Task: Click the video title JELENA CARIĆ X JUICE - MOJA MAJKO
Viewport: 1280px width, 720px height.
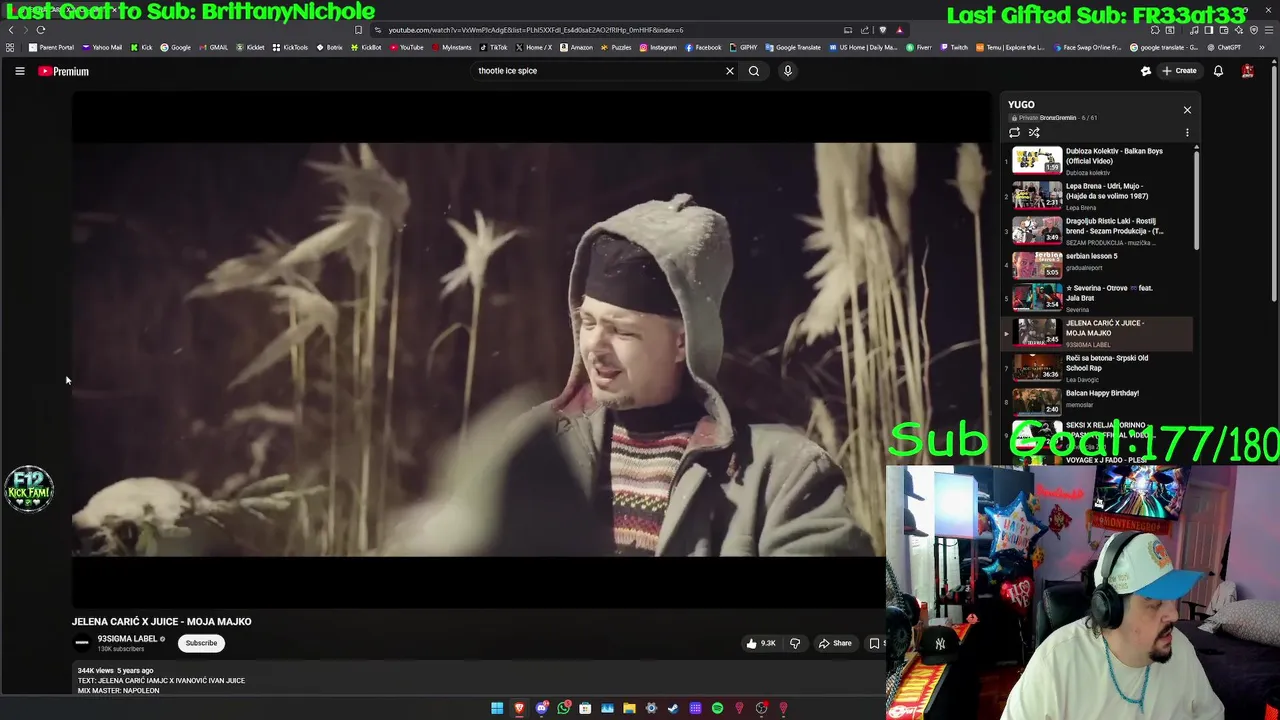Action: click(x=162, y=621)
